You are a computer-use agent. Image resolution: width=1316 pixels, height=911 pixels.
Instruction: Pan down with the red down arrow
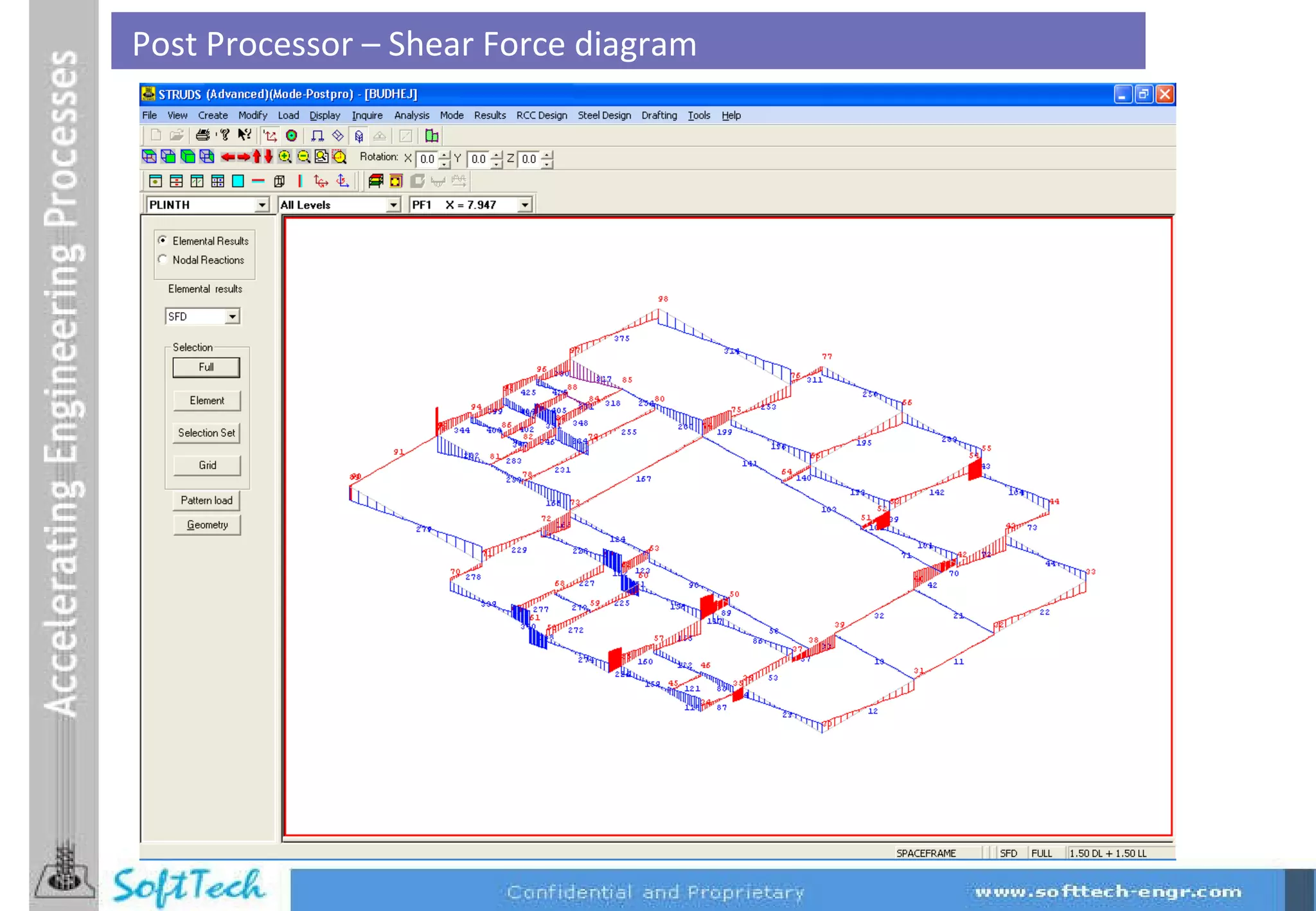click(x=268, y=156)
